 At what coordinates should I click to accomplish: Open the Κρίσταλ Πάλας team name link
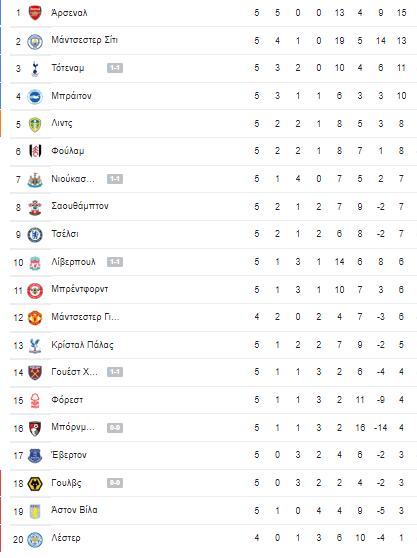pyautogui.click(x=82, y=345)
